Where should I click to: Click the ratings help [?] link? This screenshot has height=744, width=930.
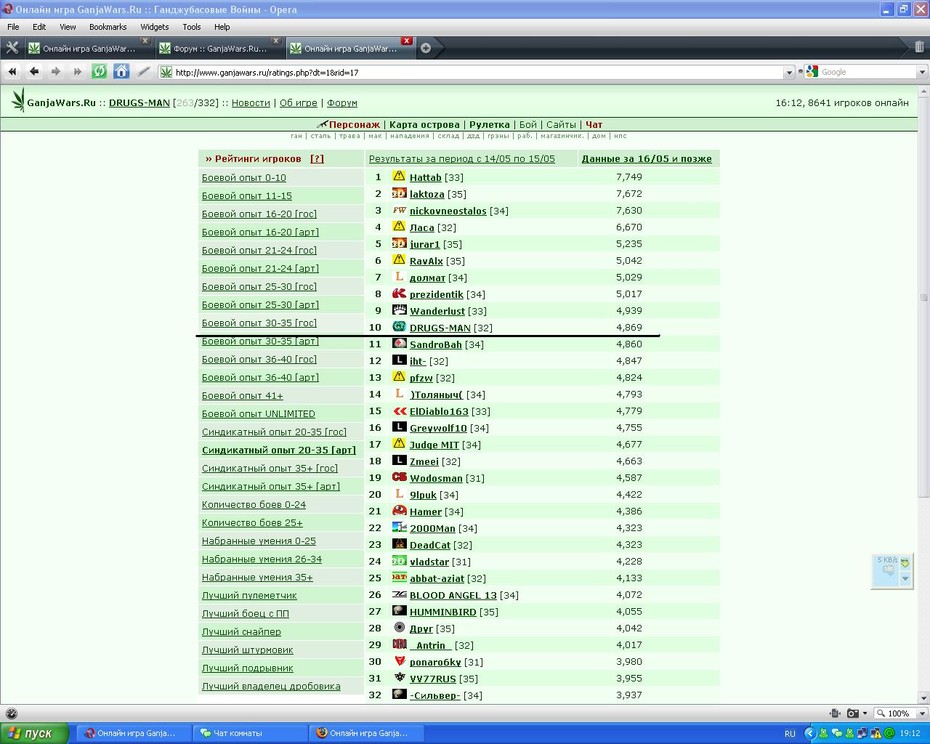pos(317,159)
